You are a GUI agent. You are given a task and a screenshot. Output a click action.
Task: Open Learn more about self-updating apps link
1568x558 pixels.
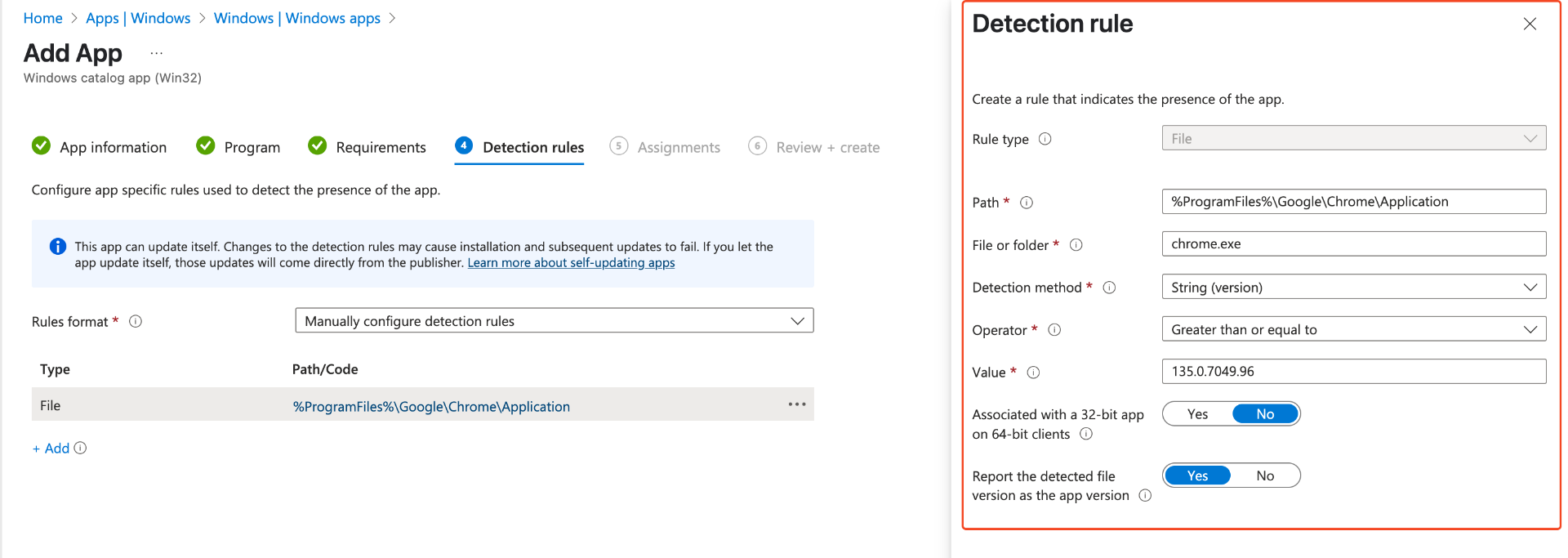coord(571,263)
